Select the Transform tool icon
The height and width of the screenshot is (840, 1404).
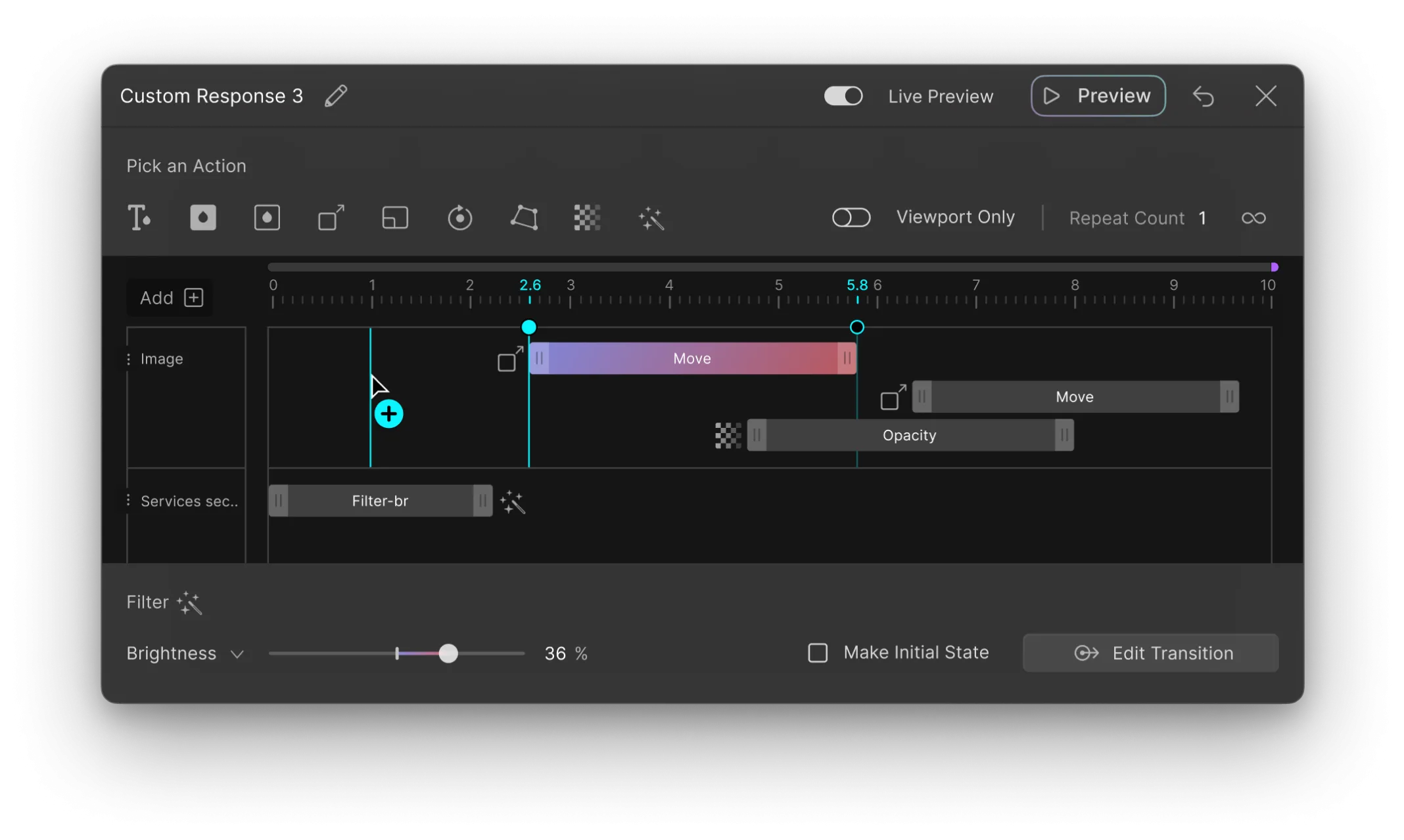pyautogui.click(x=331, y=218)
